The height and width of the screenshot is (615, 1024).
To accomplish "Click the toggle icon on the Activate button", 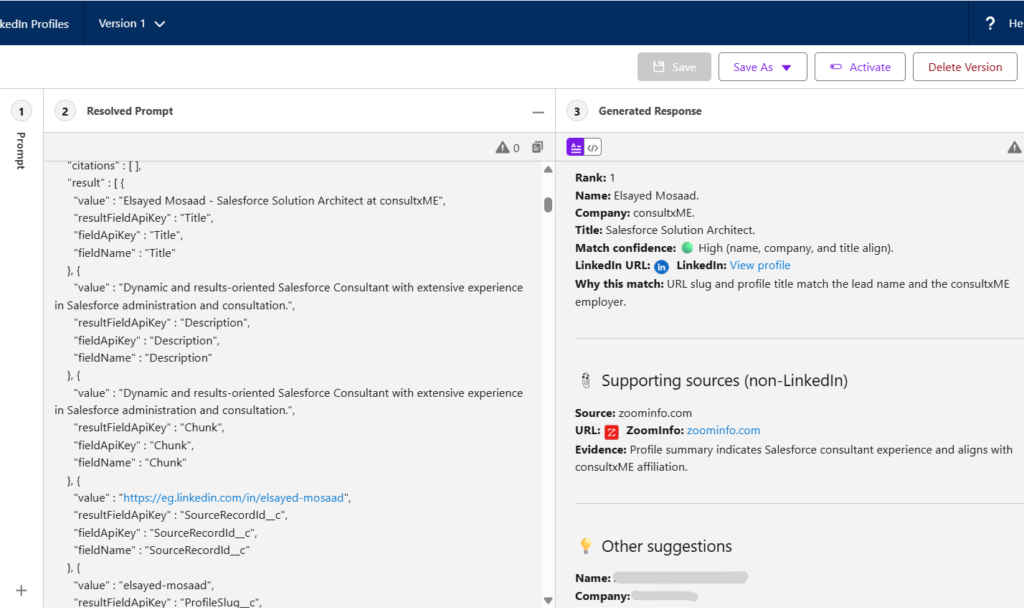I will click(835, 67).
